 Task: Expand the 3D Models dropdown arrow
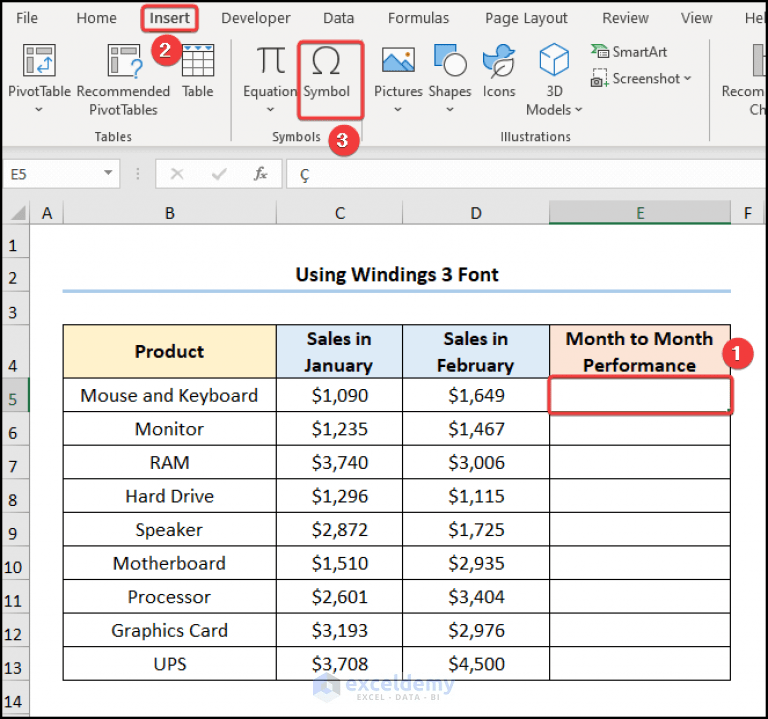(578, 110)
